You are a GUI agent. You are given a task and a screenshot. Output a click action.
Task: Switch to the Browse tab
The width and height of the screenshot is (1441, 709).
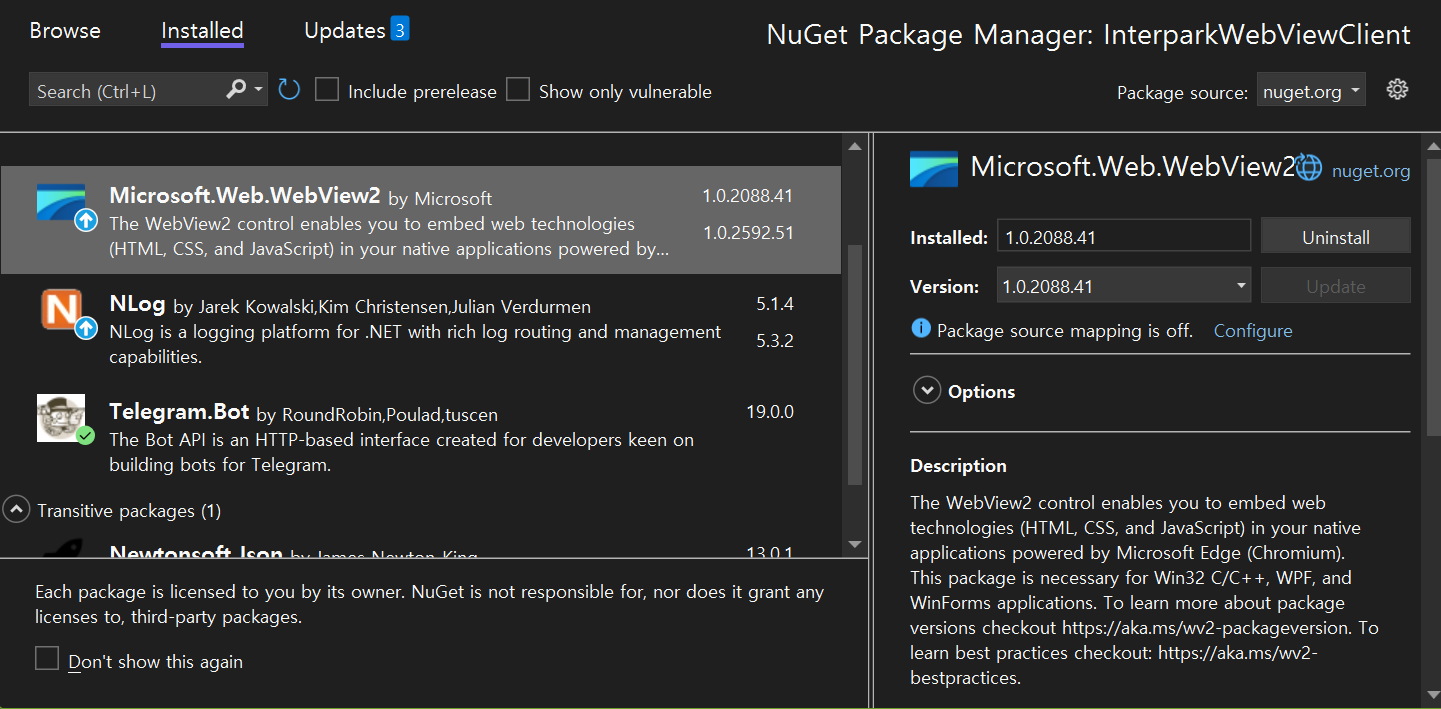[x=65, y=30]
